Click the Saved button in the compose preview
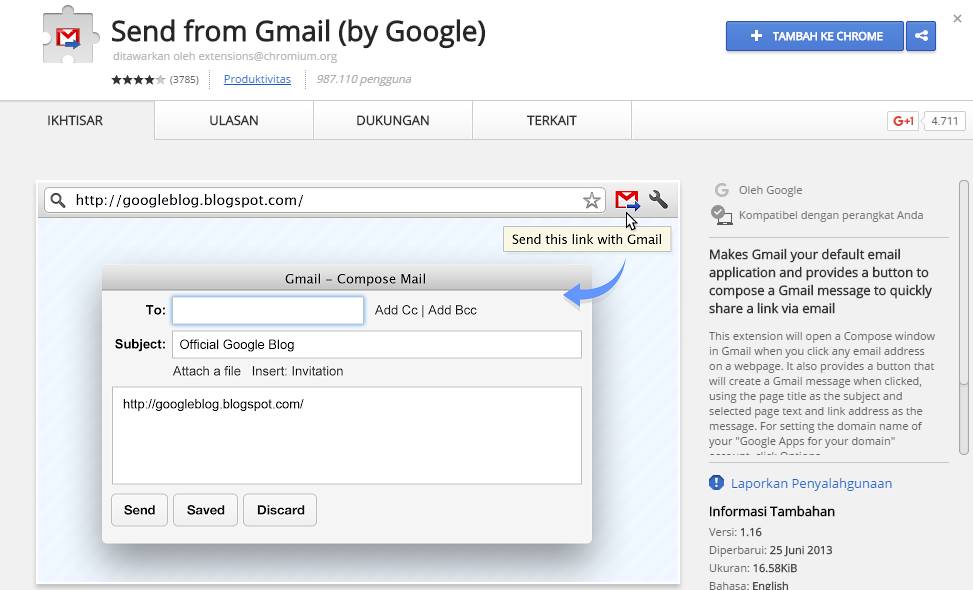This screenshot has height=590, width=973. pyautogui.click(x=205, y=510)
